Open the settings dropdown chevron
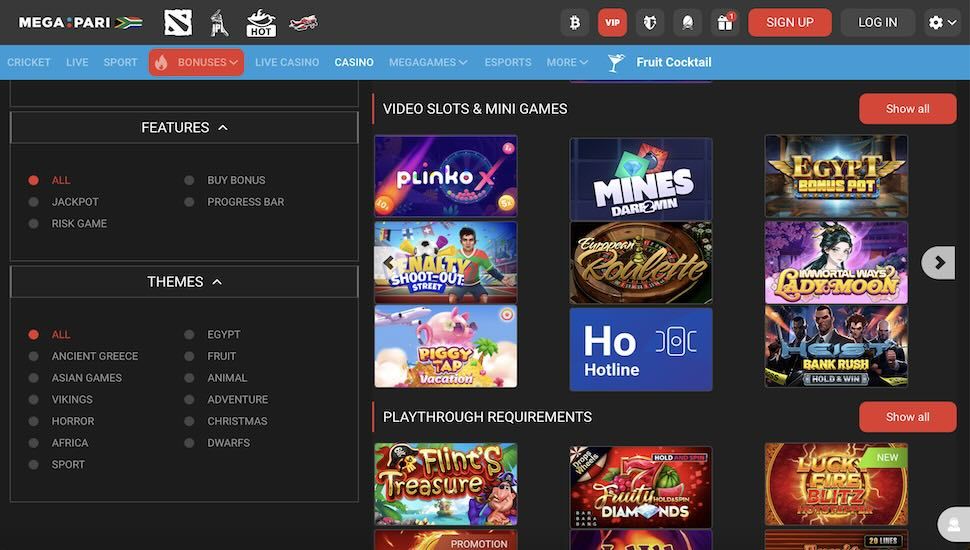This screenshot has width=970, height=550. 953,23
